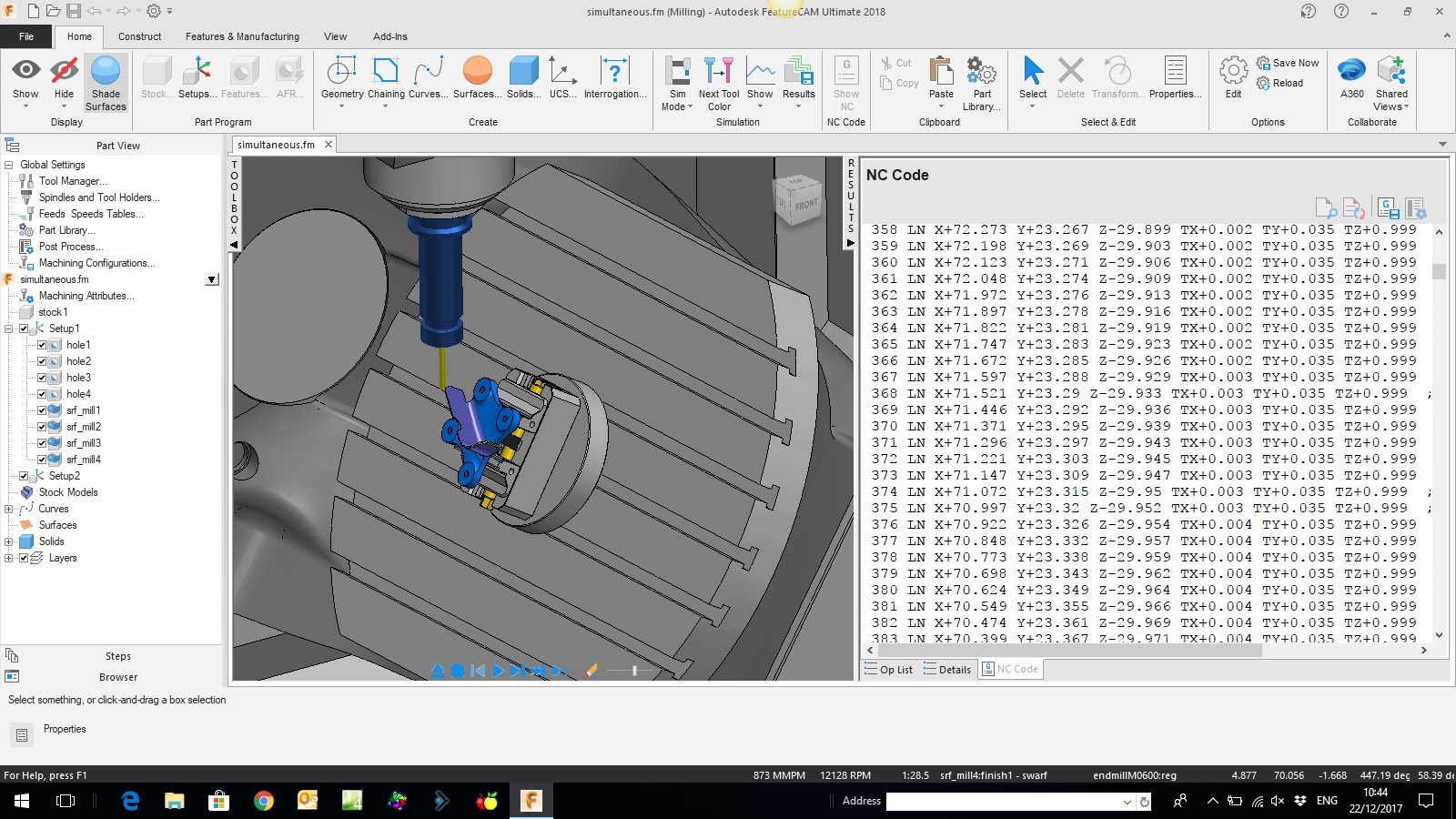The width and height of the screenshot is (1456, 819).
Task: Eject the simulation
Action: tap(438, 671)
